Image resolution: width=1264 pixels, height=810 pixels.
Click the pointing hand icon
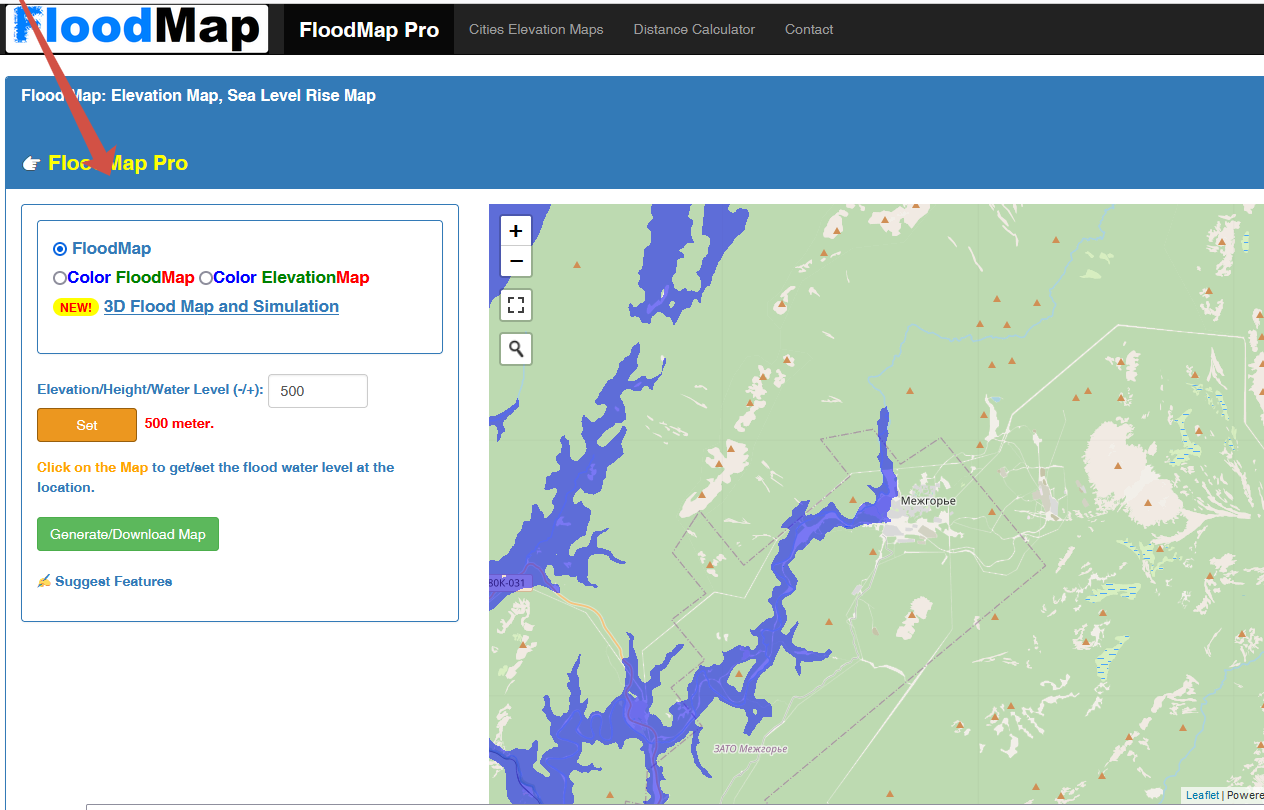point(31,164)
